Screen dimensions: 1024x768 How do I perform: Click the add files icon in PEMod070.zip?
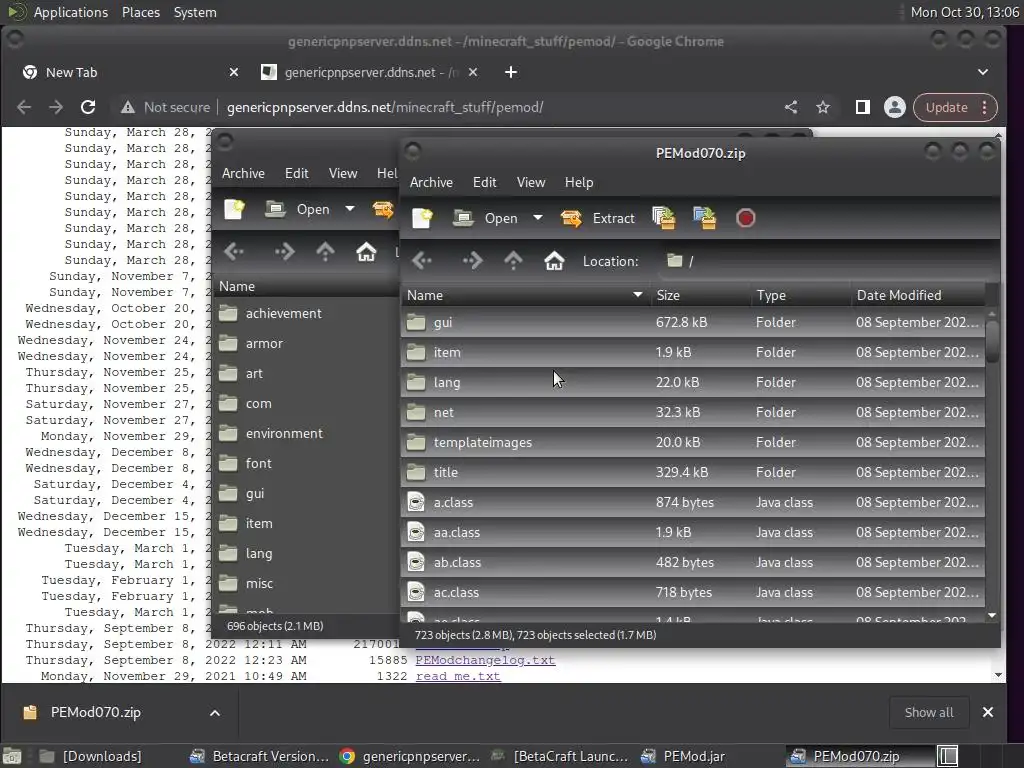click(664, 218)
